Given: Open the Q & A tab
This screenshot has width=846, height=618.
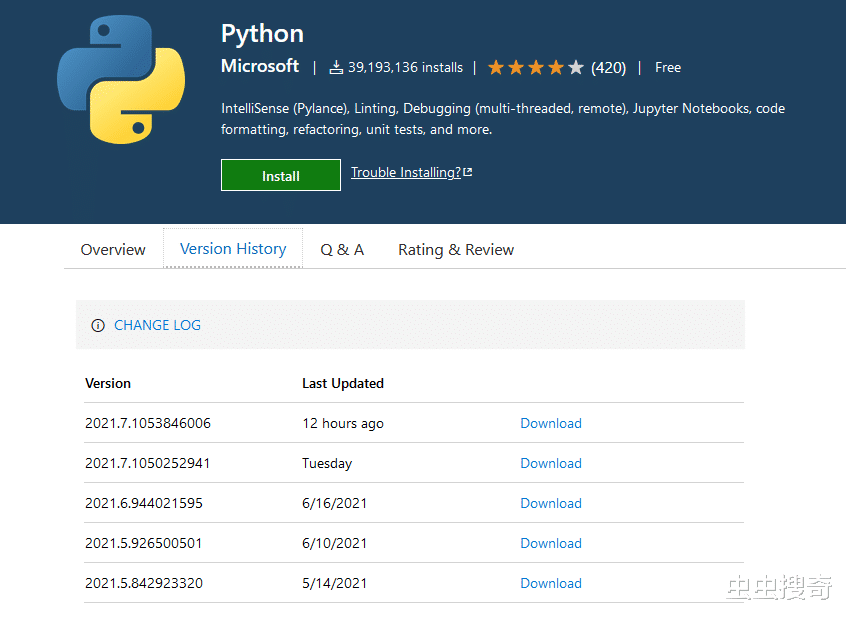Looking at the screenshot, I should pyautogui.click(x=342, y=249).
